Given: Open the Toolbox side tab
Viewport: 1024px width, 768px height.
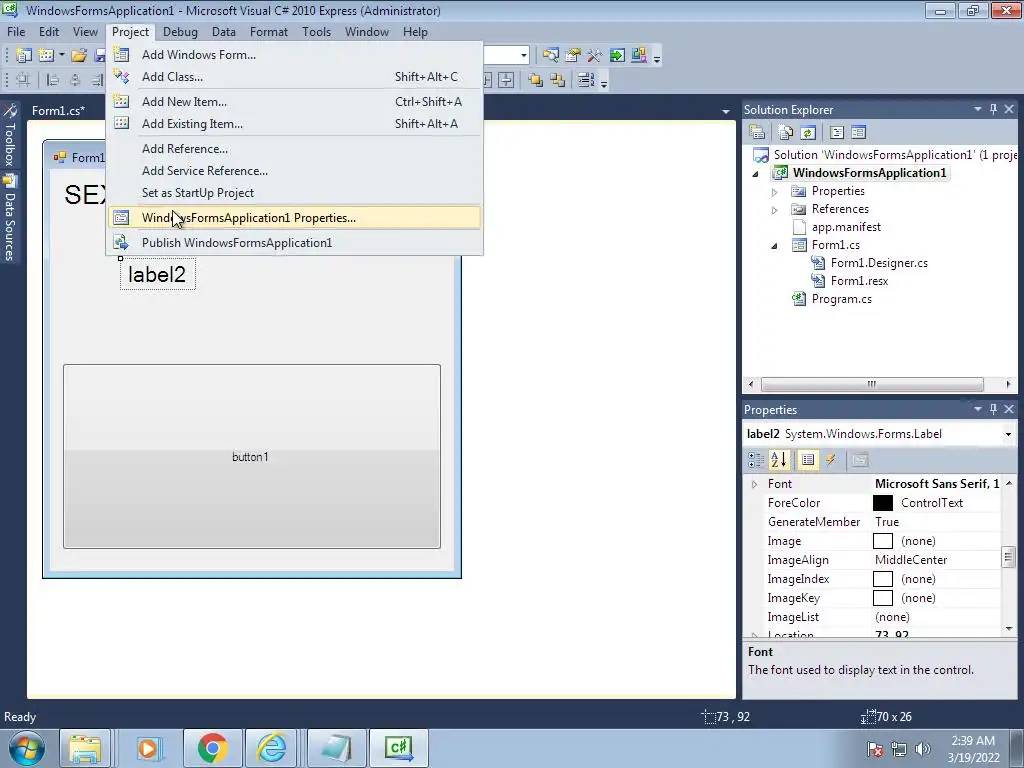Looking at the screenshot, I should (x=10, y=136).
